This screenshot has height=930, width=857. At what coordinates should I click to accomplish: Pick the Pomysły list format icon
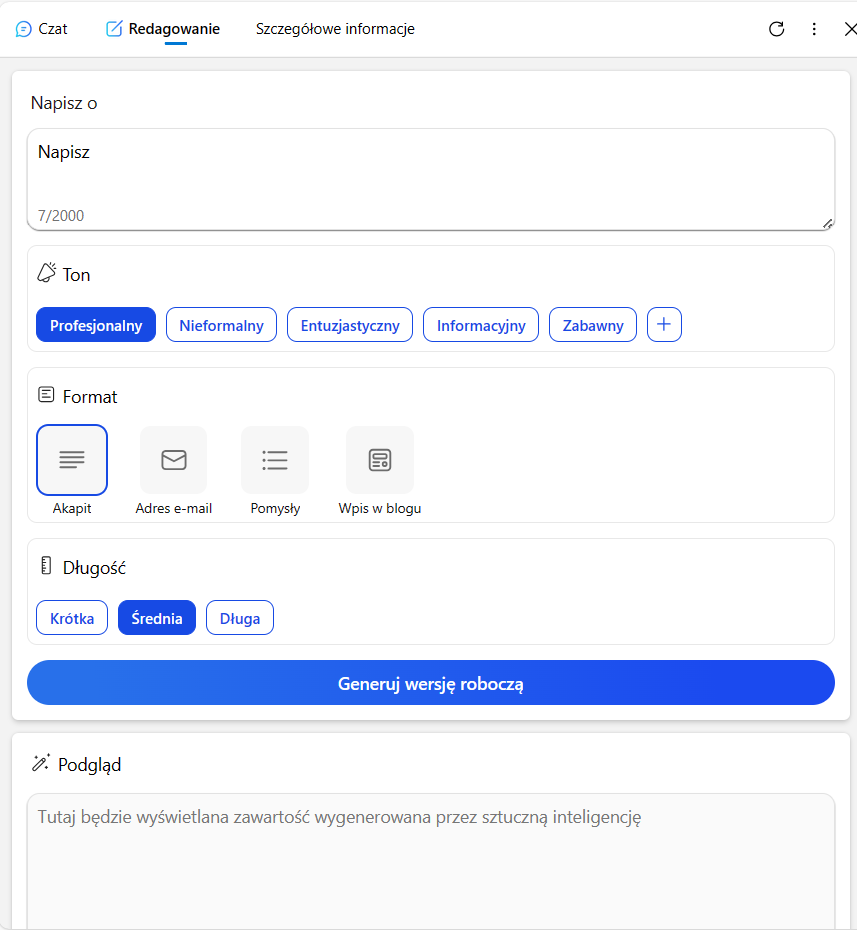pos(275,460)
